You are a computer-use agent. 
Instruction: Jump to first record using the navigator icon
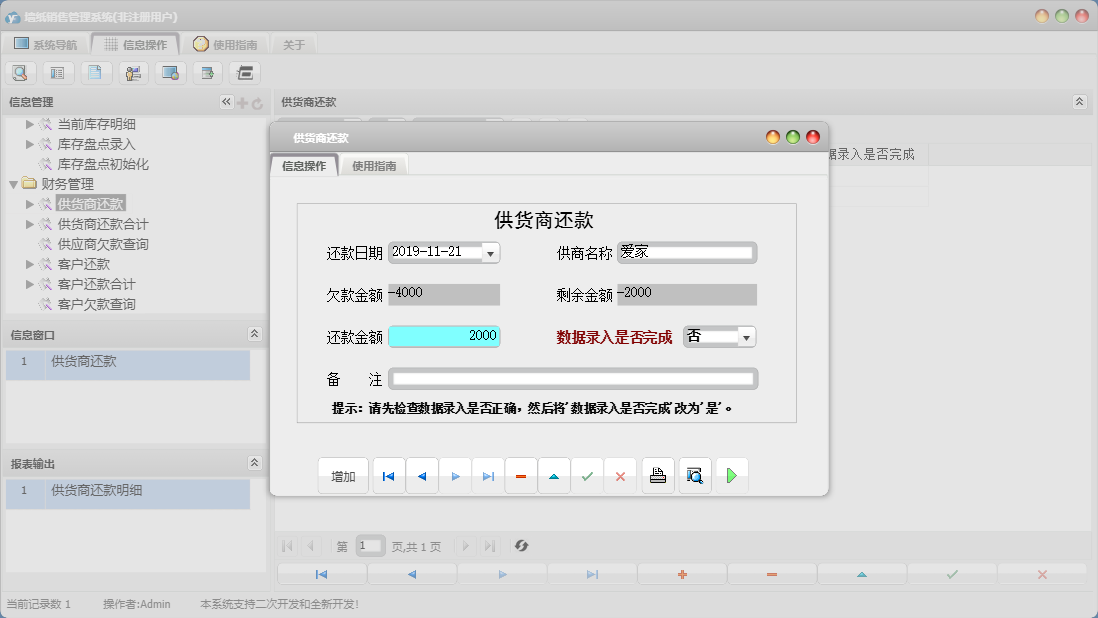(x=388, y=476)
